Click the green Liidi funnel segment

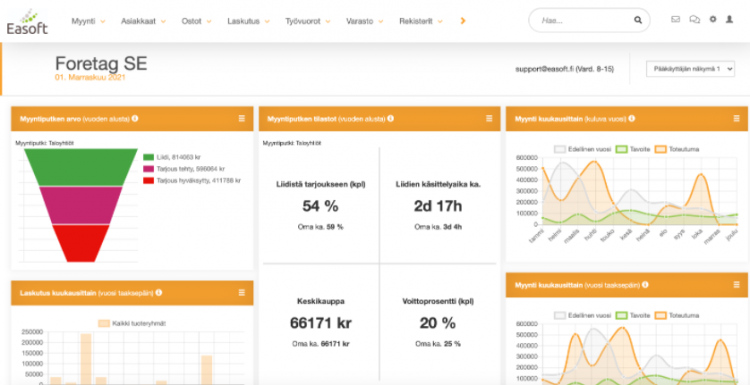pyautogui.click(x=81, y=167)
